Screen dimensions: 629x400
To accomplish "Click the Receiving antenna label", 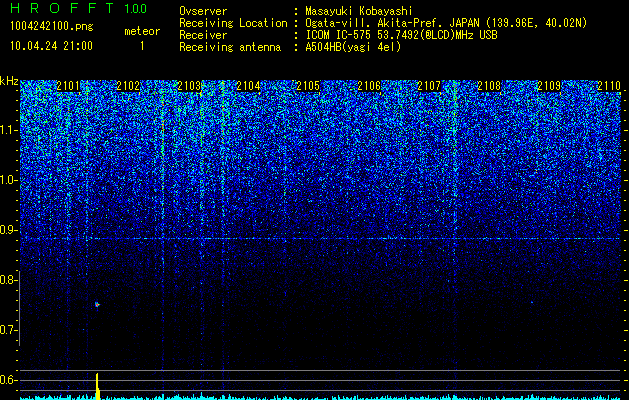I will (x=230, y=47).
